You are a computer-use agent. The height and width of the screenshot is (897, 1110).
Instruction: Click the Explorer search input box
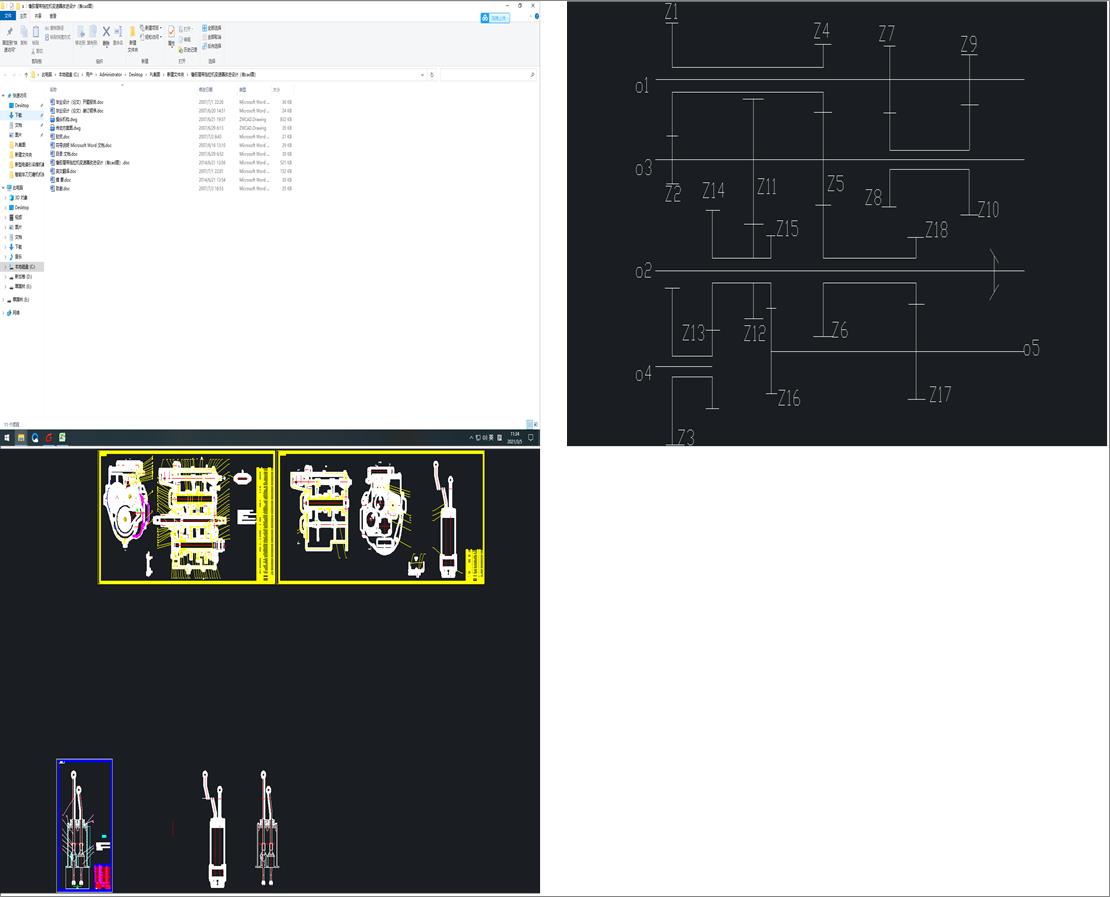pos(487,74)
